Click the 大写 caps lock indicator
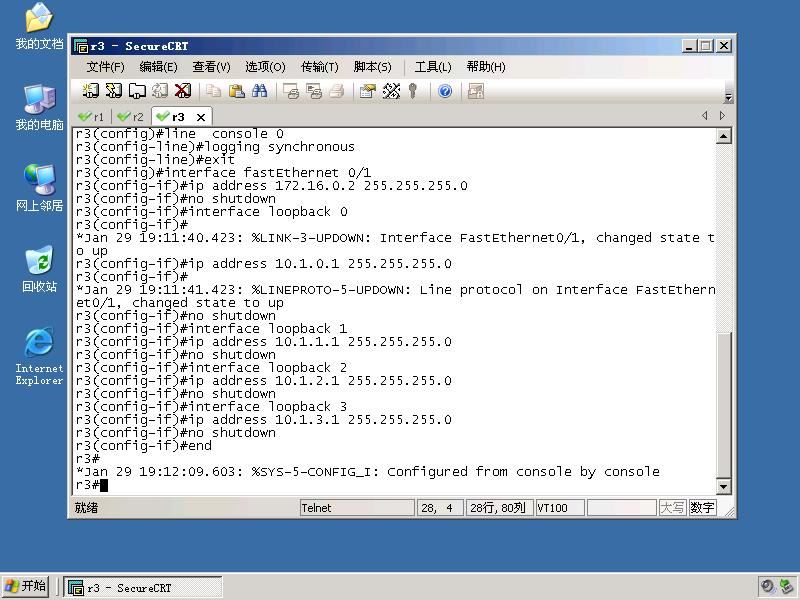Image resolution: width=800 pixels, height=600 pixels. click(x=672, y=508)
